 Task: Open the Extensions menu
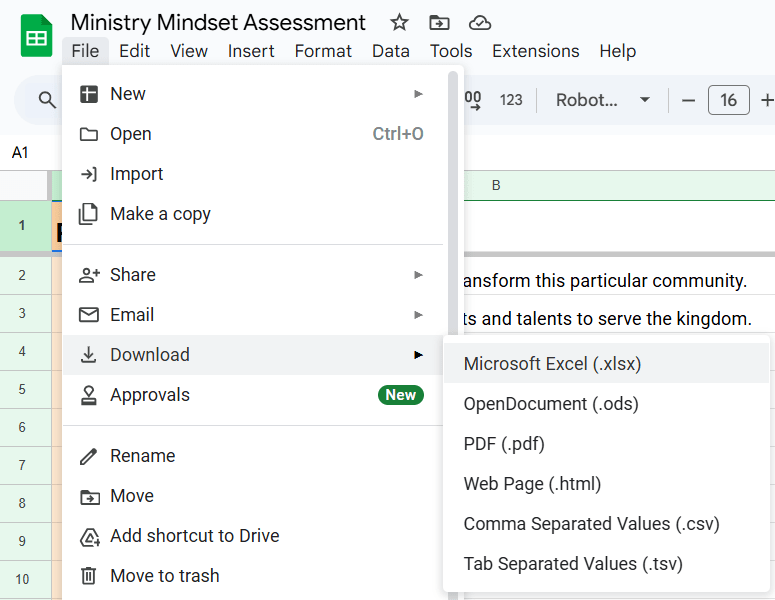coord(535,51)
